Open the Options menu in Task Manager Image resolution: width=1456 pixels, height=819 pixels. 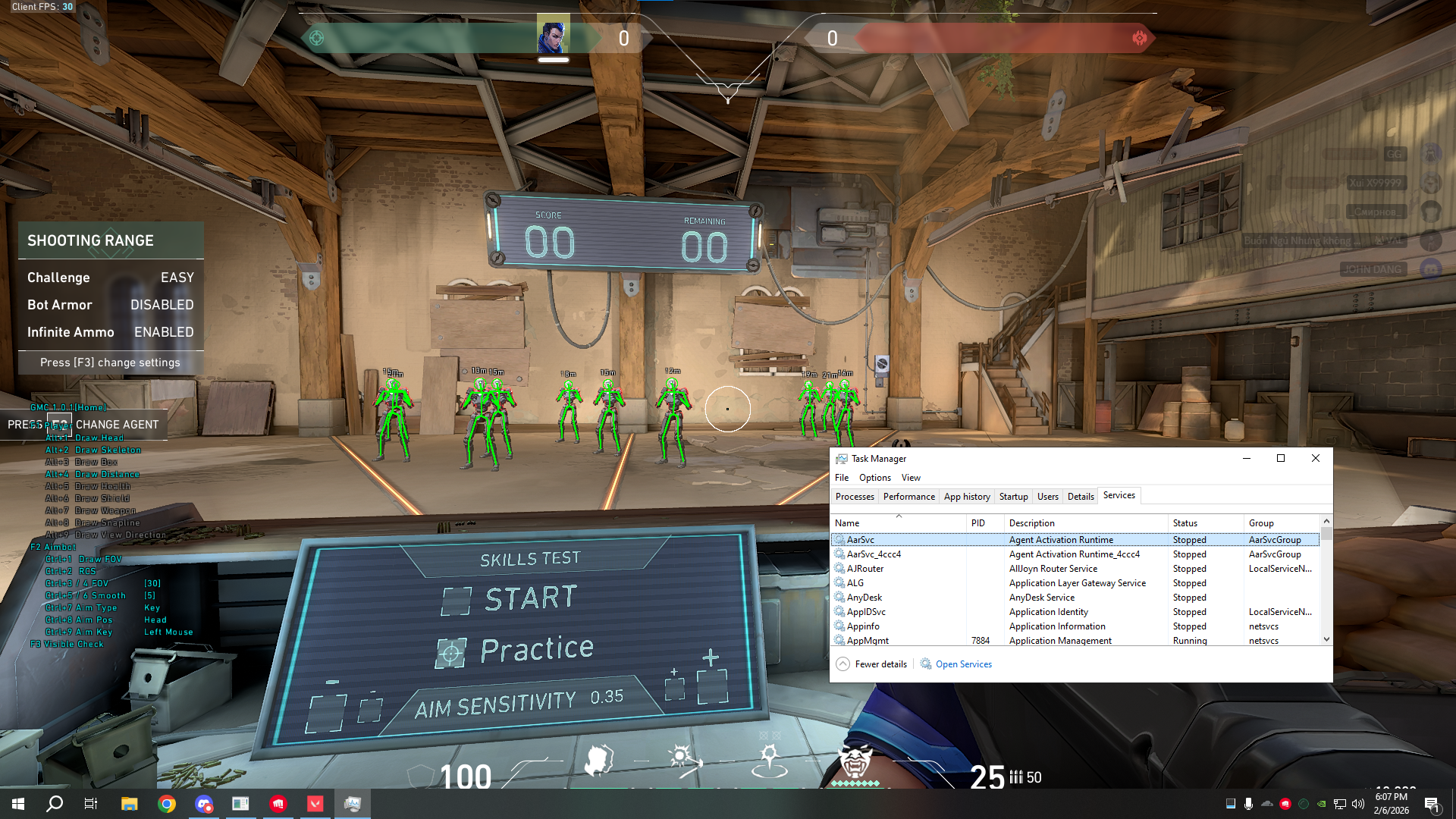coord(874,478)
